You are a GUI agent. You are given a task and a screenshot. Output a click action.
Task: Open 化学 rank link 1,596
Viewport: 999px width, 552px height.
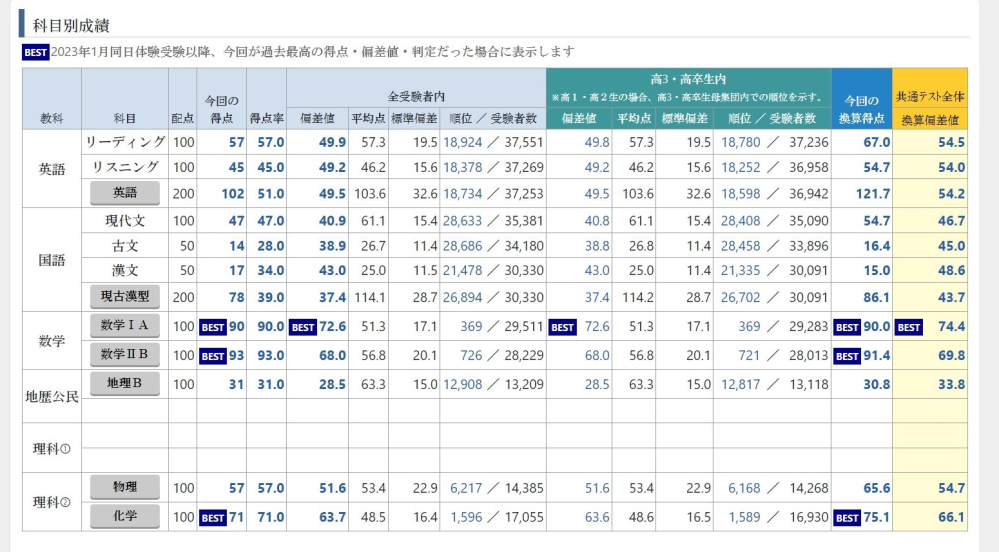[x=466, y=517]
